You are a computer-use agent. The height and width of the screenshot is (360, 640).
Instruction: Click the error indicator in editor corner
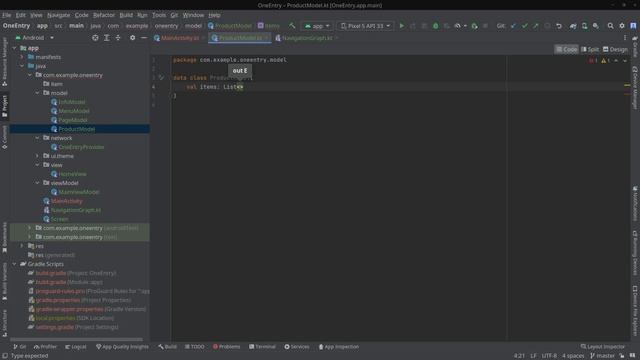593,60
